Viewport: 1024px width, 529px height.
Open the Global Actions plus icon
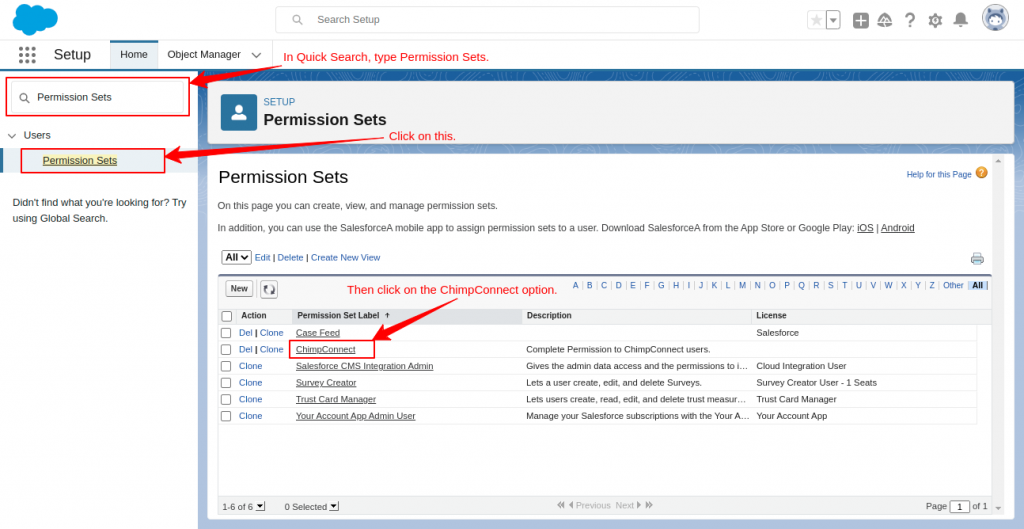point(860,20)
